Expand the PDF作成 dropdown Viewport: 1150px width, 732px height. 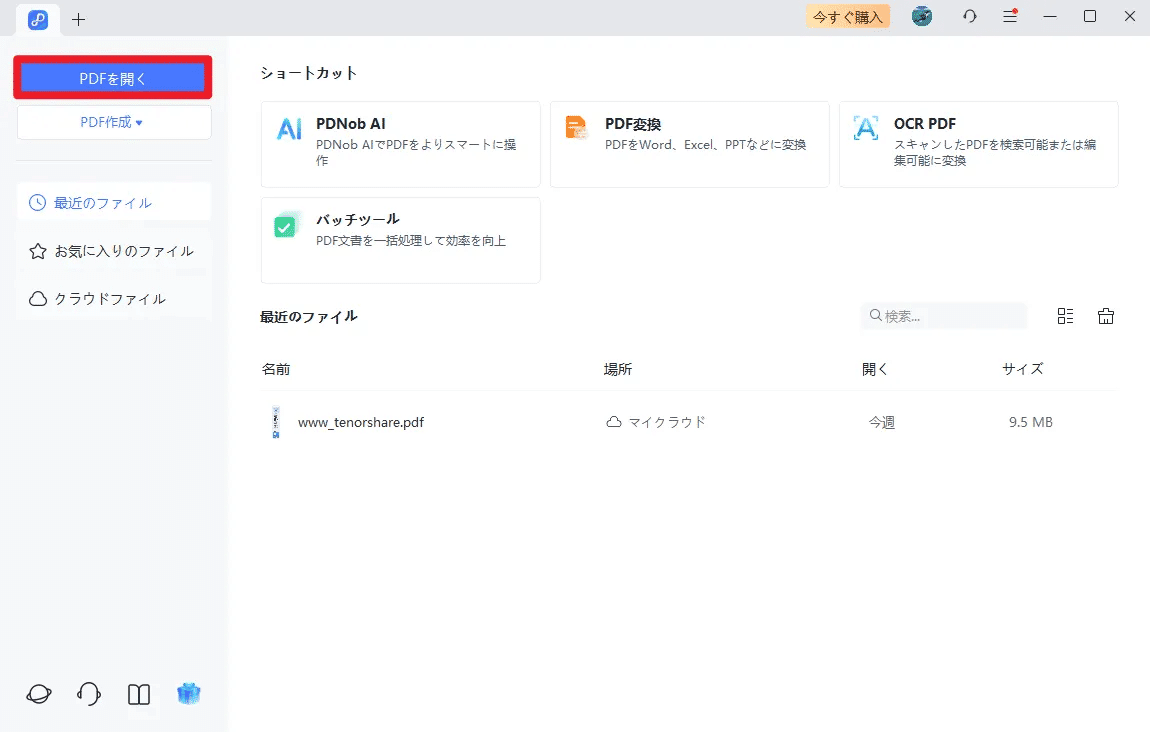(x=113, y=121)
